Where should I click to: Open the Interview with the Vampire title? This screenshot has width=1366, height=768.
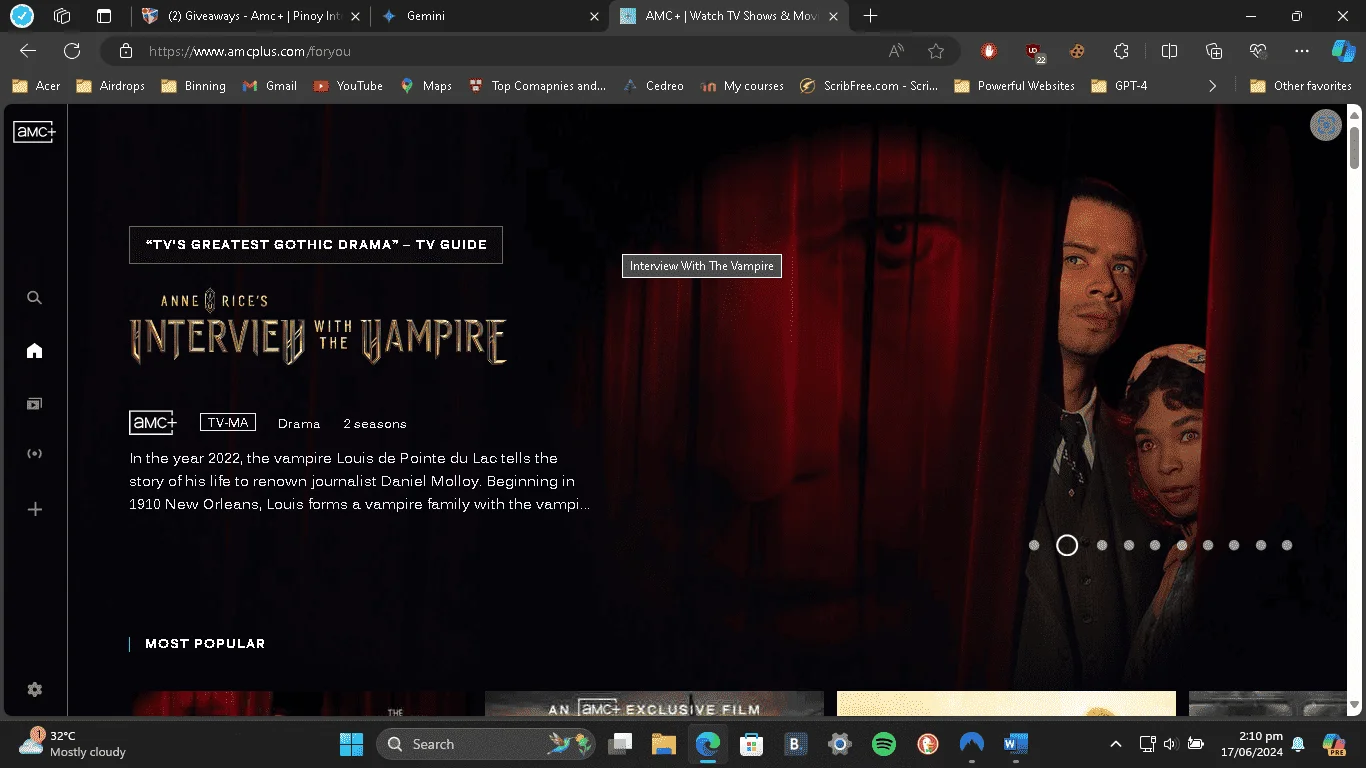pyautogui.click(x=318, y=327)
